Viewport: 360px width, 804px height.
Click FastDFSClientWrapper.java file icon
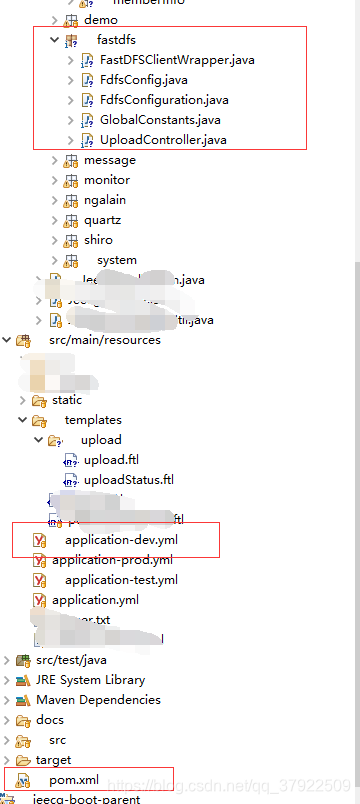click(x=87, y=61)
